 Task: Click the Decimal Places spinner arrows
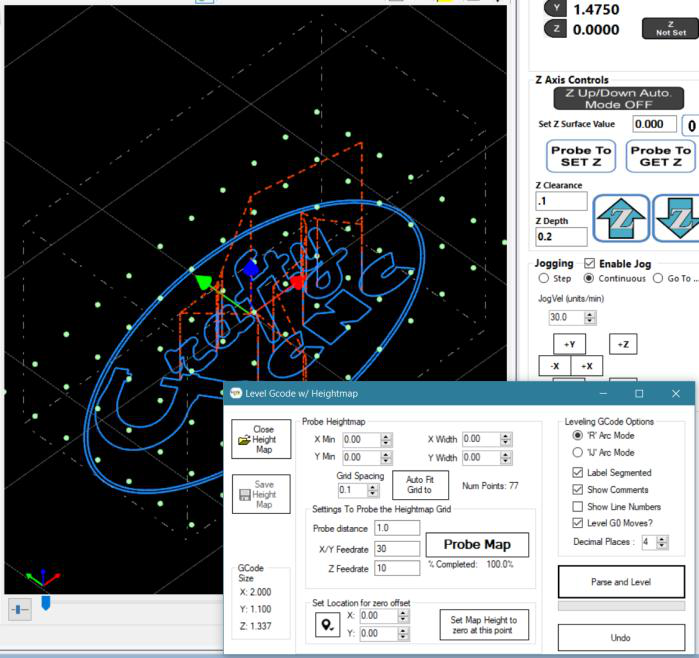pyautogui.click(x=662, y=542)
